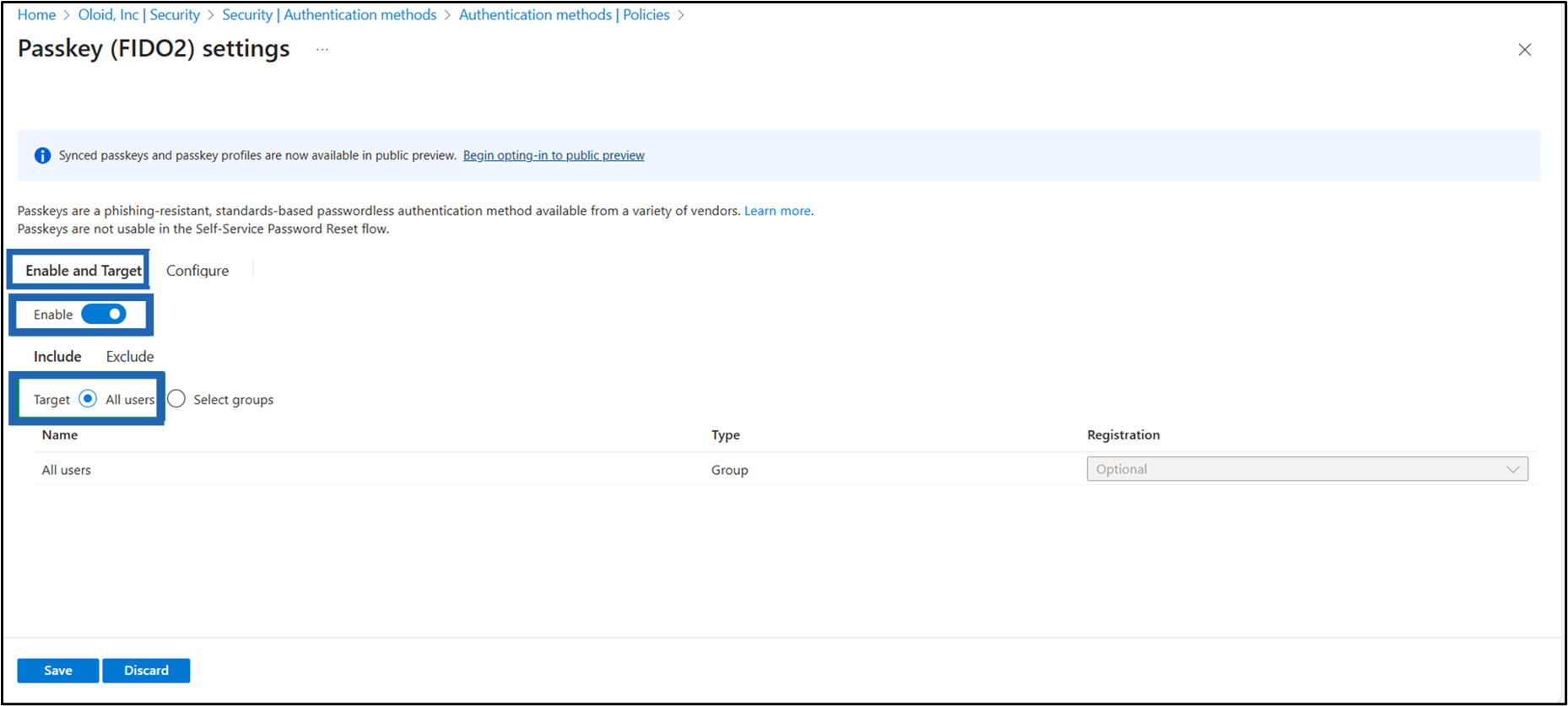Image resolution: width=1568 pixels, height=706 pixels.
Task: Select the All users radio button
Action: click(88, 399)
